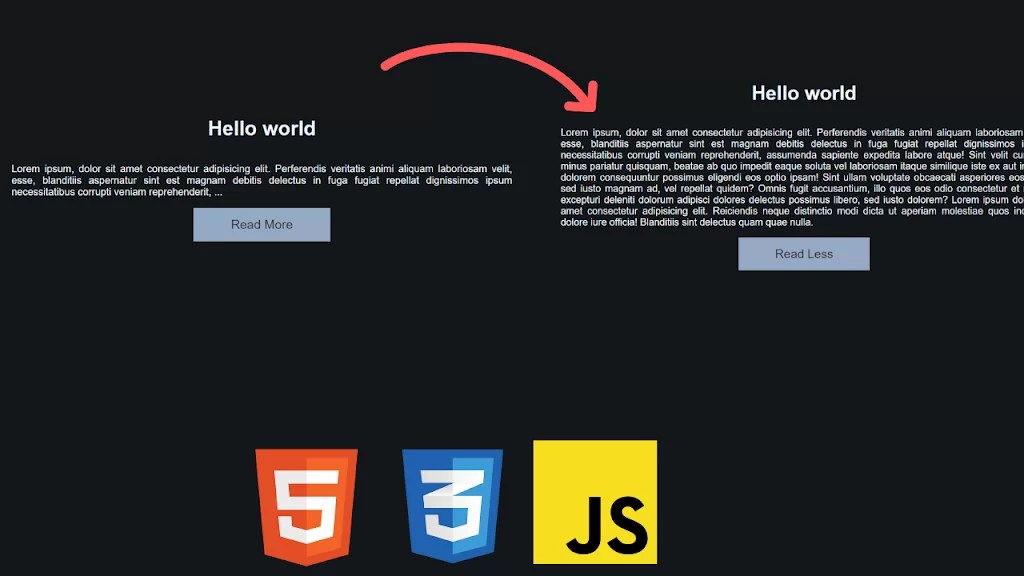Click the Read Less button label text

804,253
